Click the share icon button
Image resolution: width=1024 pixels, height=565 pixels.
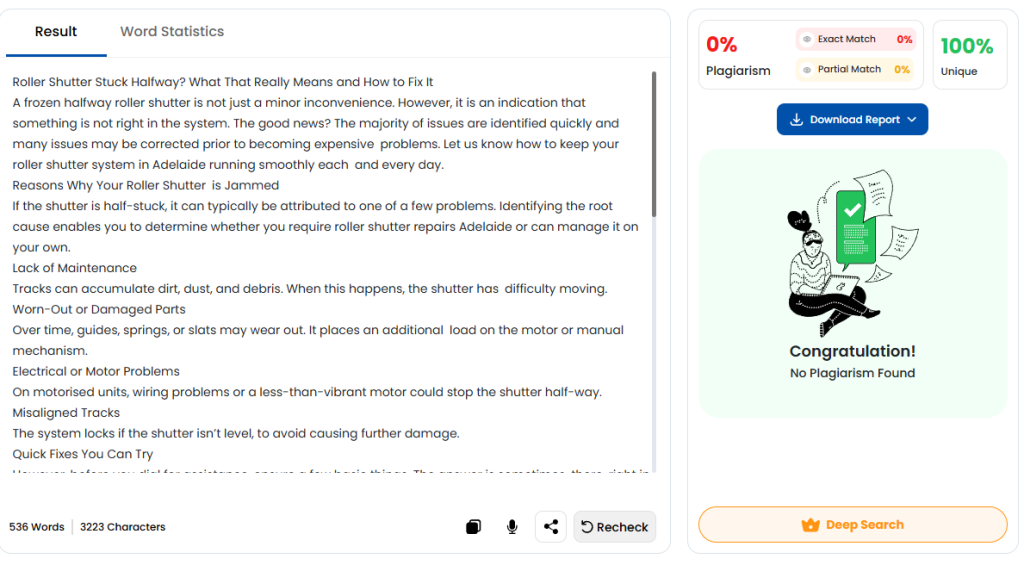tap(550, 527)
